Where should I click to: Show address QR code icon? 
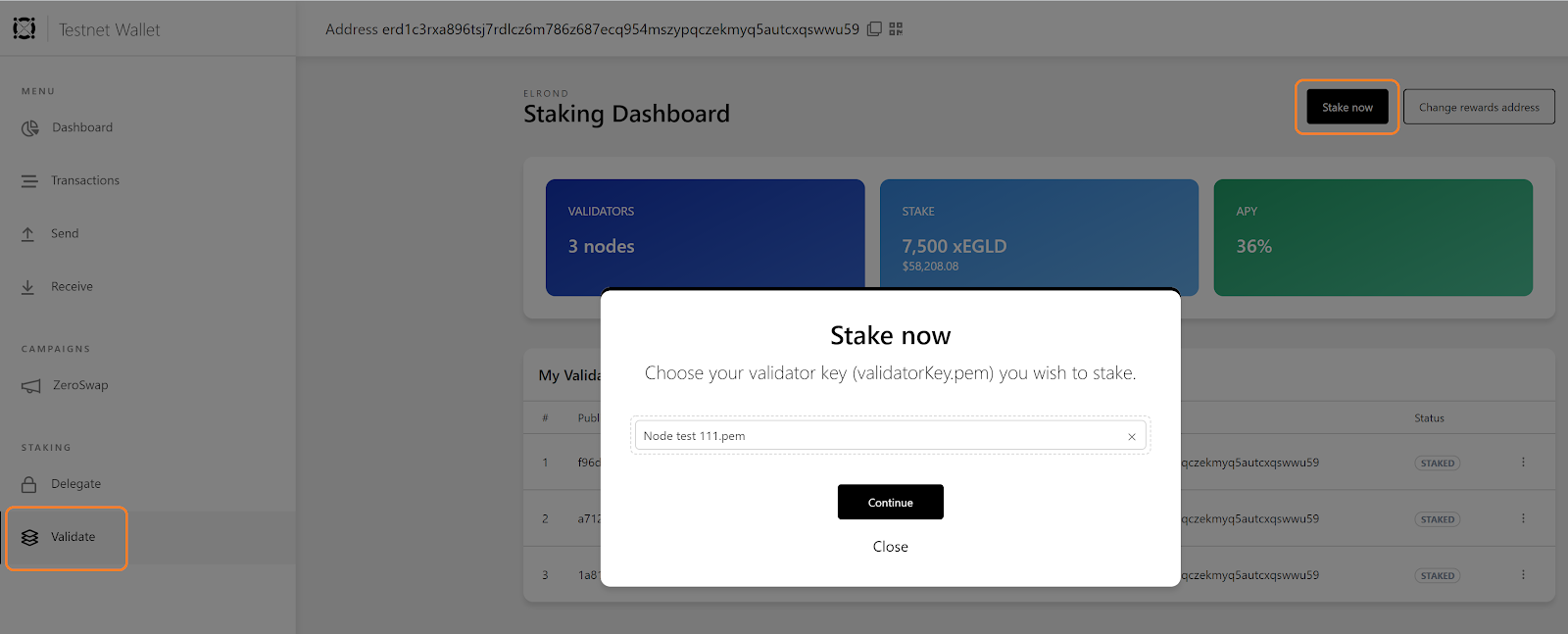(896, 29)
